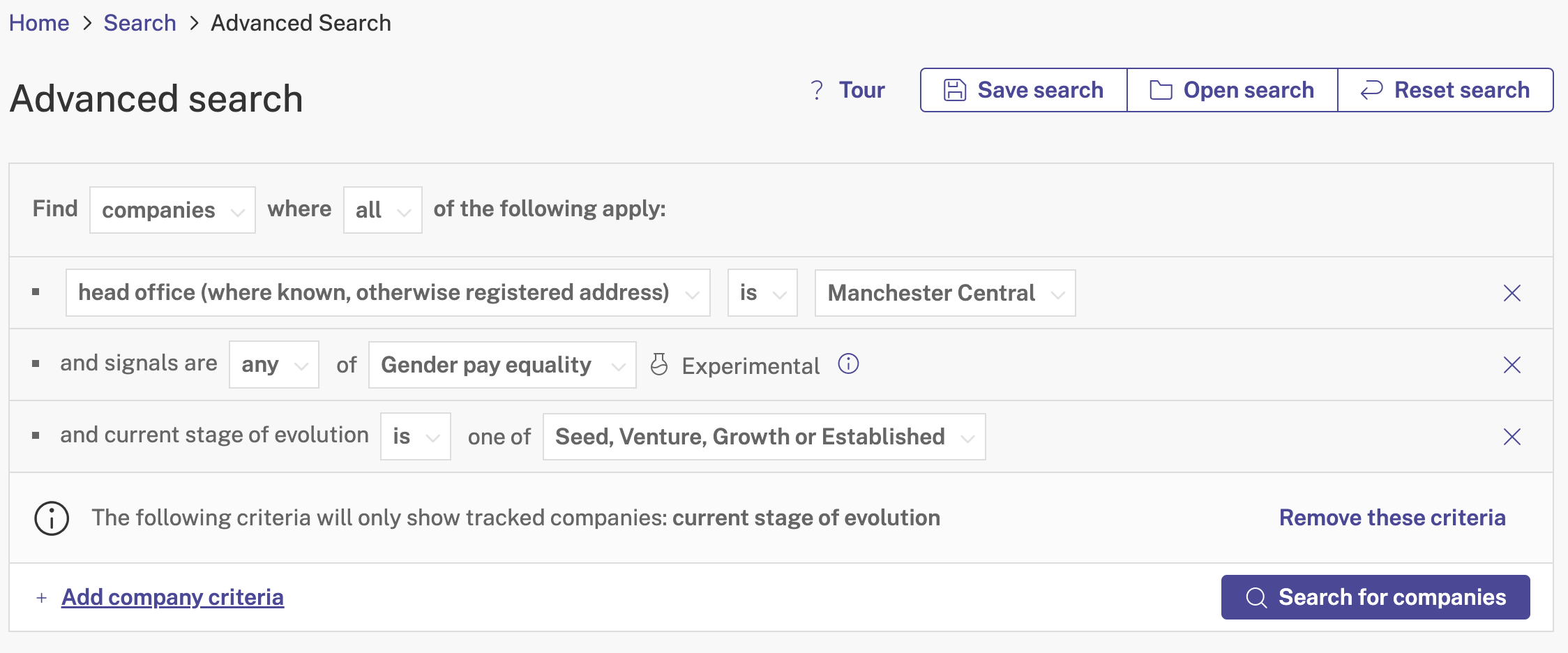Click the Tour question mark icon
The width and height of the screenshot is (1568, 653).
817,90
